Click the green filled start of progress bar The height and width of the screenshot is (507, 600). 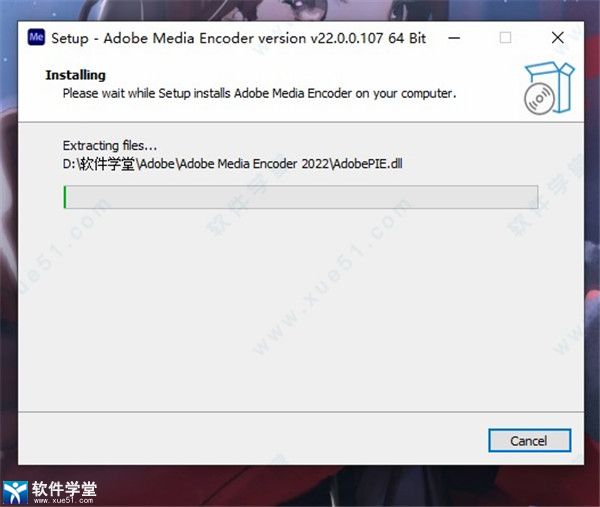tap(65, 197)
